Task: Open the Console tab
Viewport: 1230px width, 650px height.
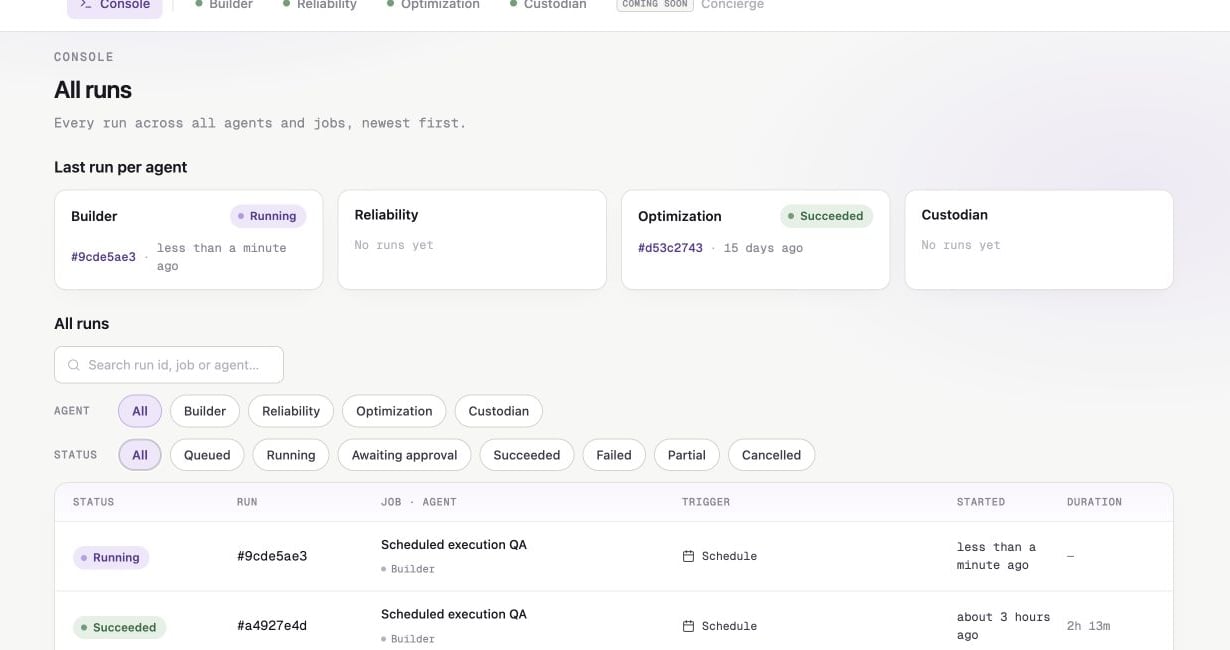Action: [x=115, y=5]
